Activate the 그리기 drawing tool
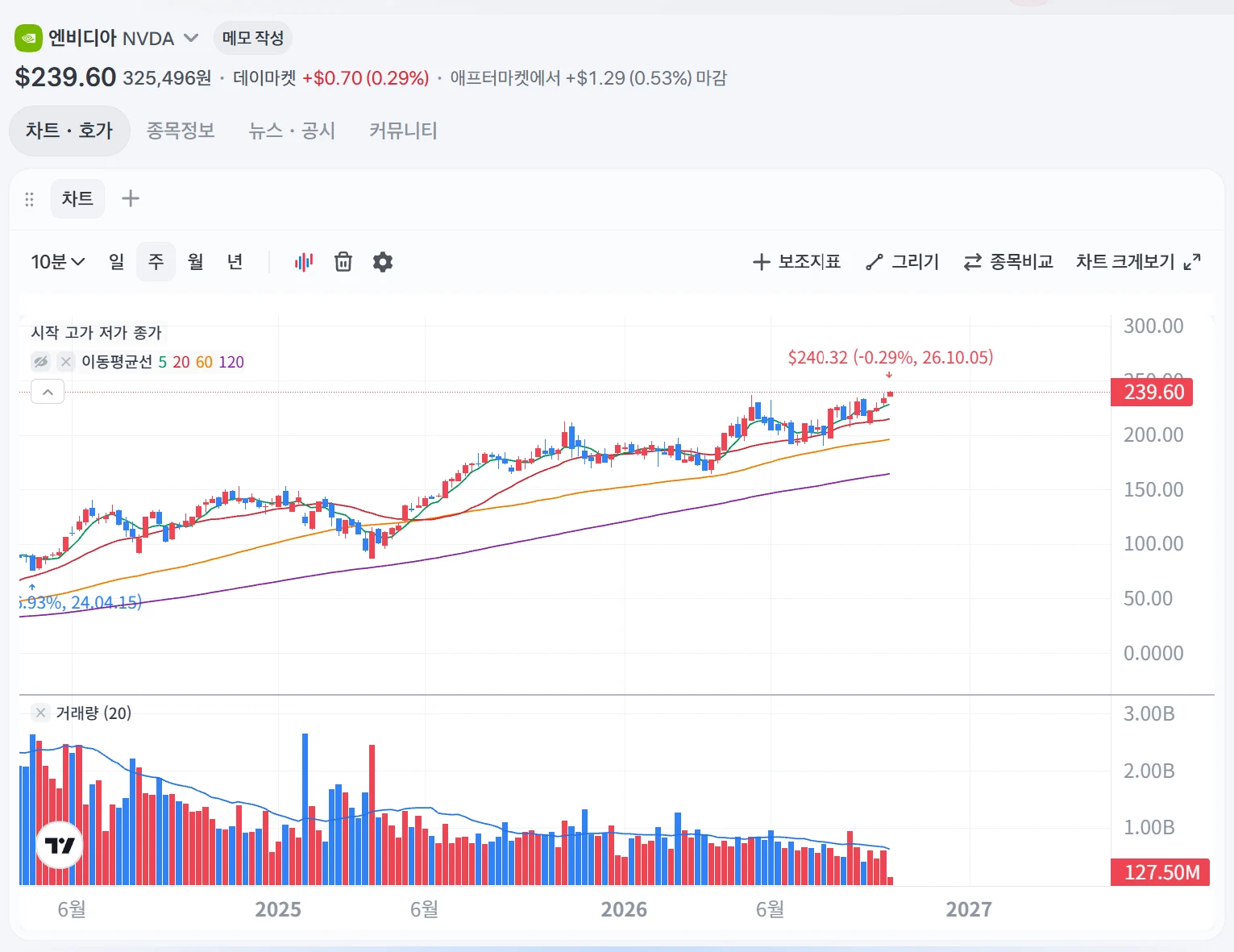 (x=902, y=262)
